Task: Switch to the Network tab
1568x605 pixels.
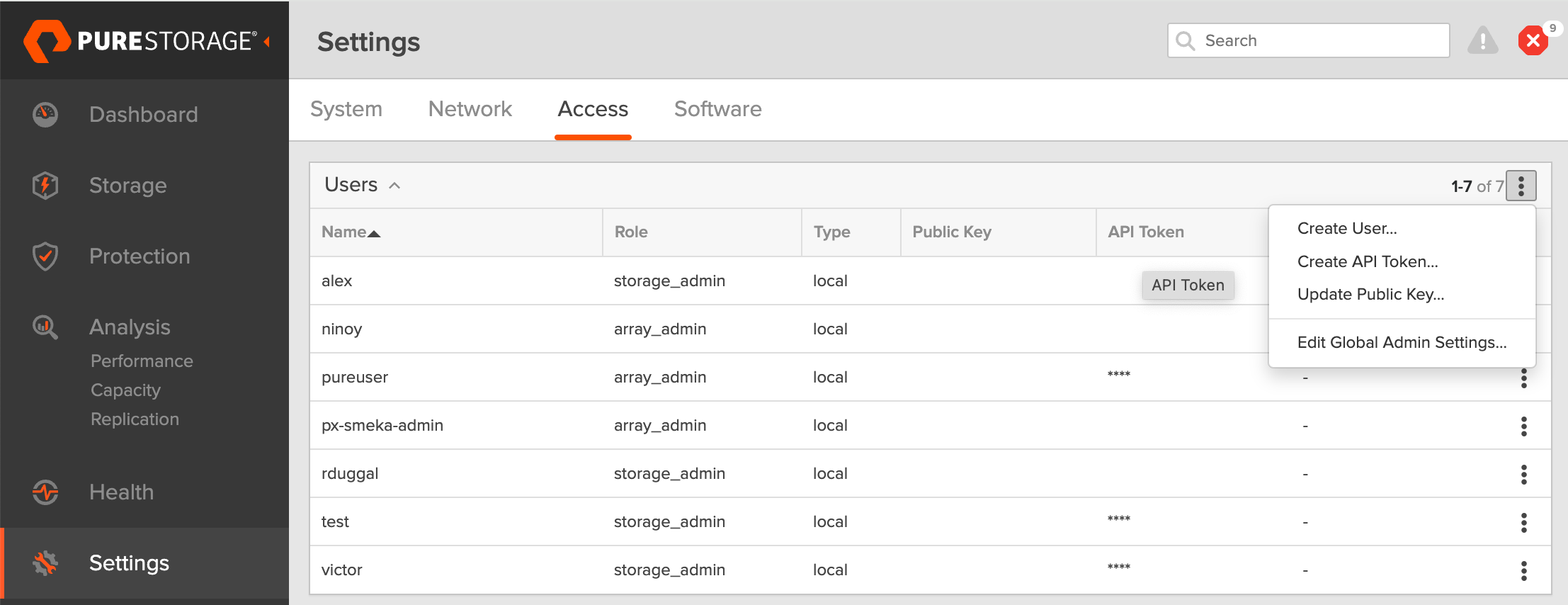Action: [x=470, y=109]
